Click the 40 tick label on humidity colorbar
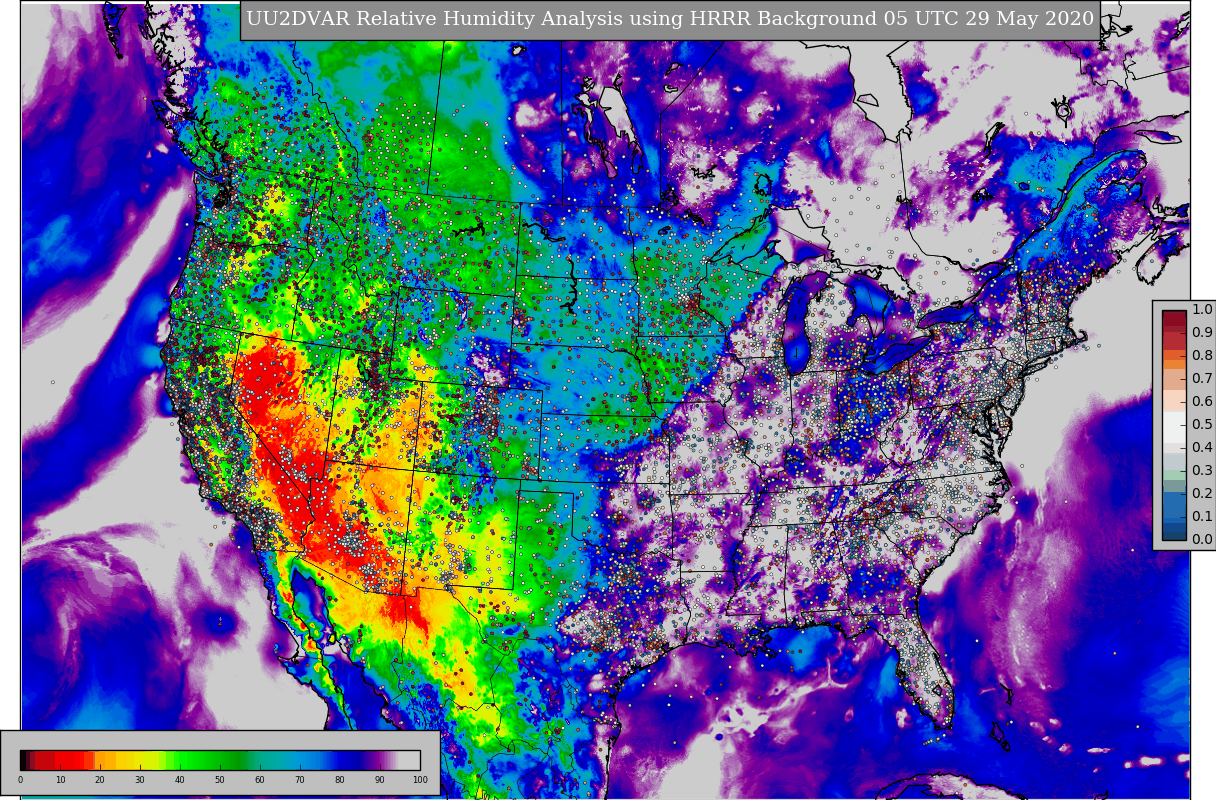This screenshot has width=1216, height=800. pyautogui.click(x=180, y=780)
